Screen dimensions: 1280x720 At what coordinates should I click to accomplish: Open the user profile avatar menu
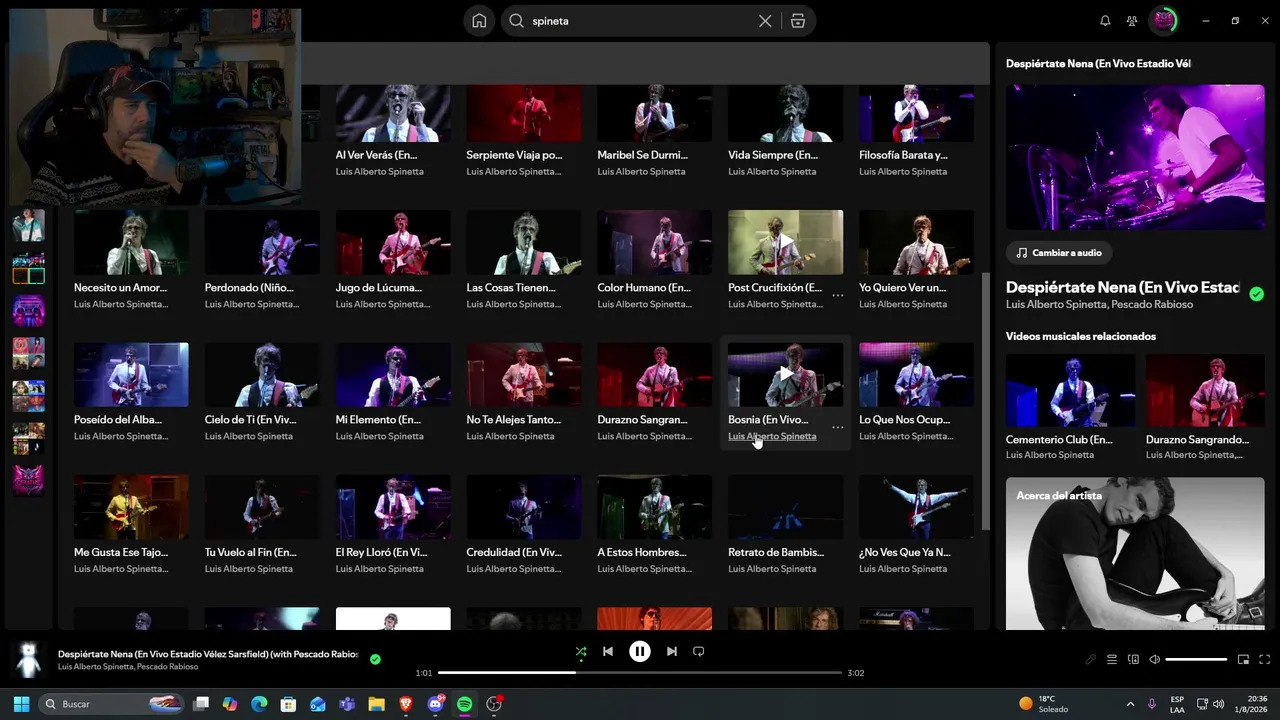point(1163,21)
